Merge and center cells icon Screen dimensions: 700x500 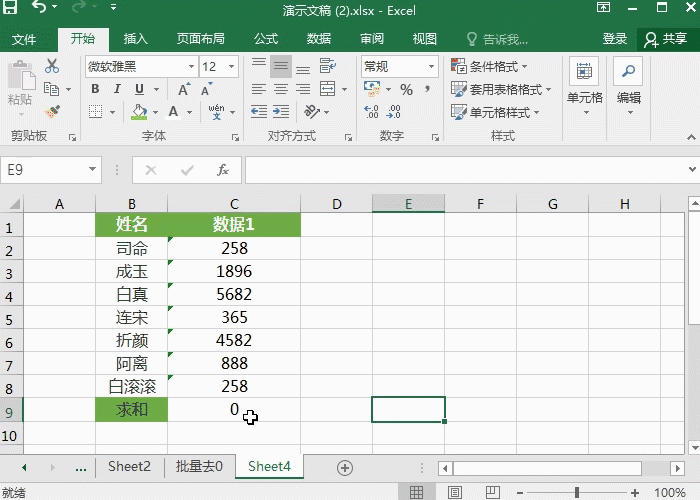[x=328, y=89]
